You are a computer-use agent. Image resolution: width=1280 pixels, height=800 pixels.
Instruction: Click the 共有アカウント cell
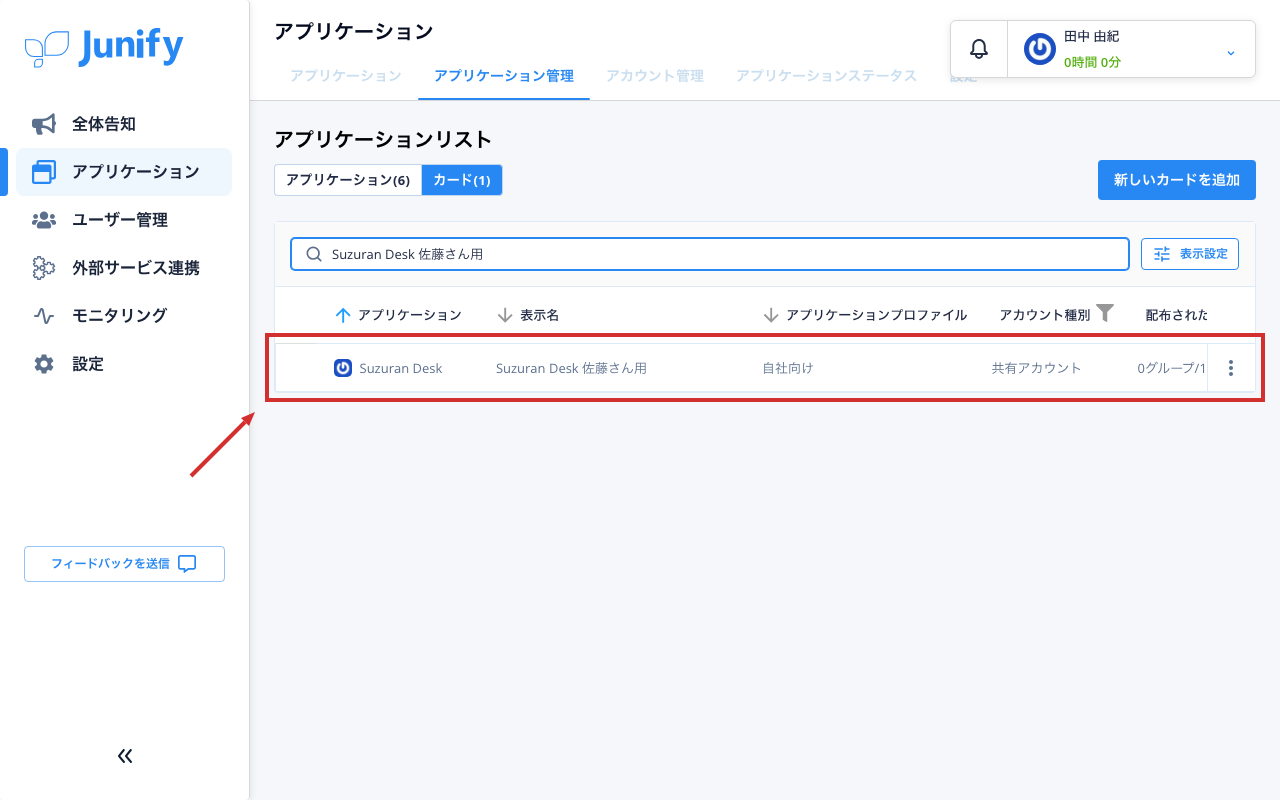[x=1037, y=368]
